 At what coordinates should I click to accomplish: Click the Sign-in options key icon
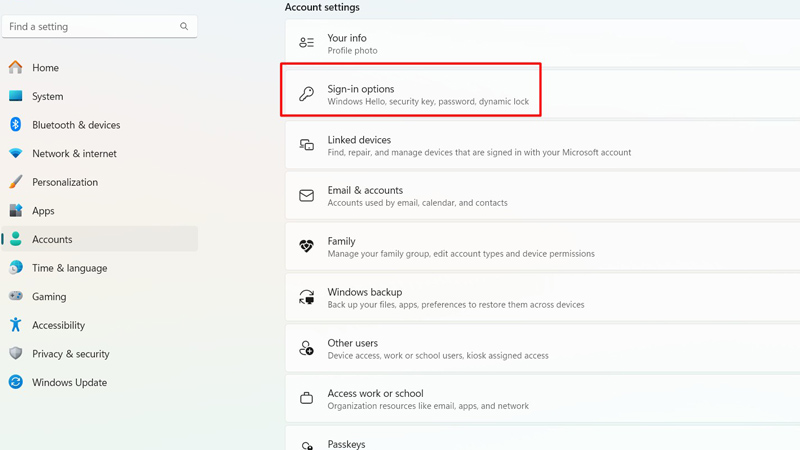(306, 93)
